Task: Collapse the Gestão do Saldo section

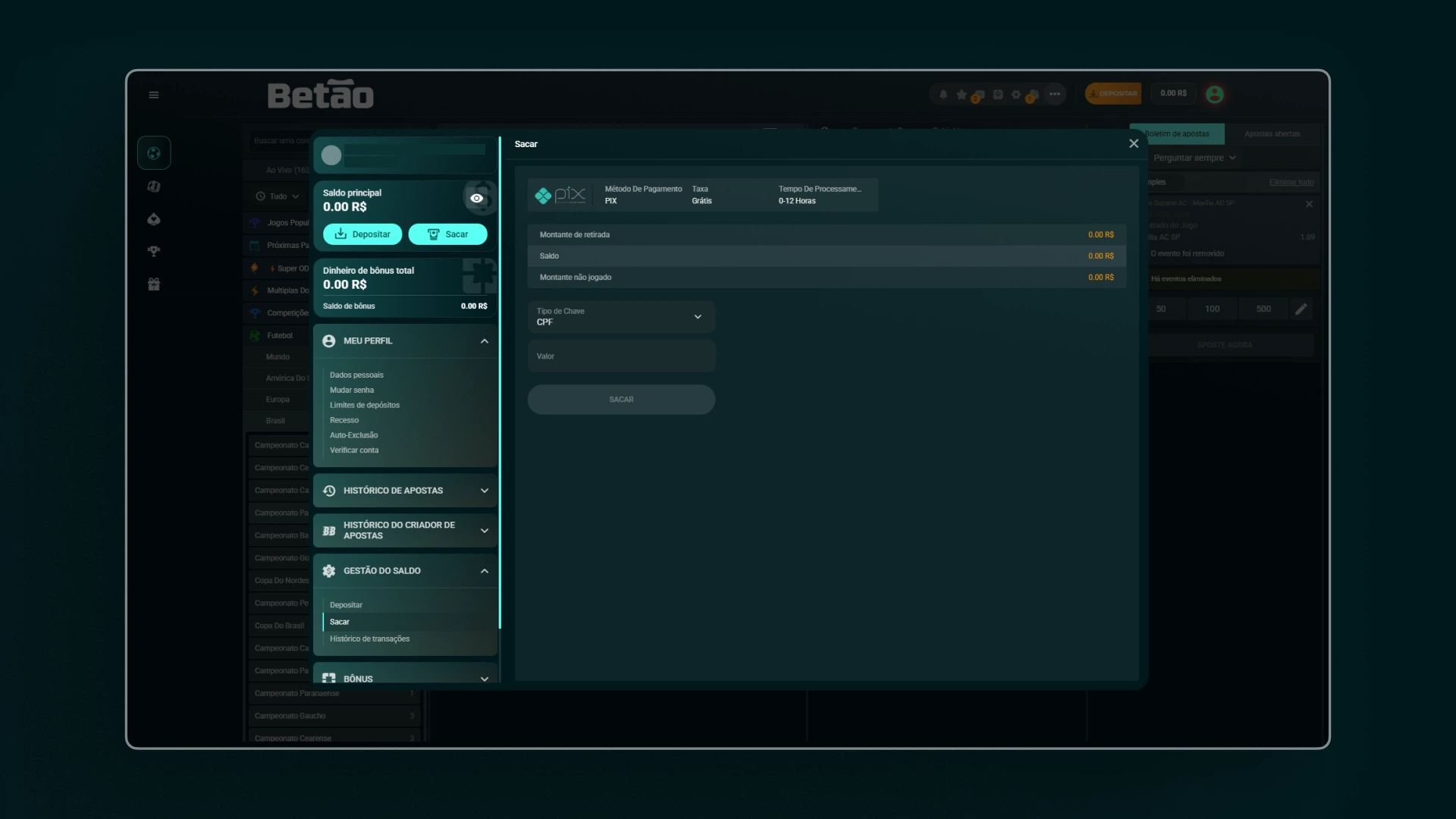Action: 485,571
